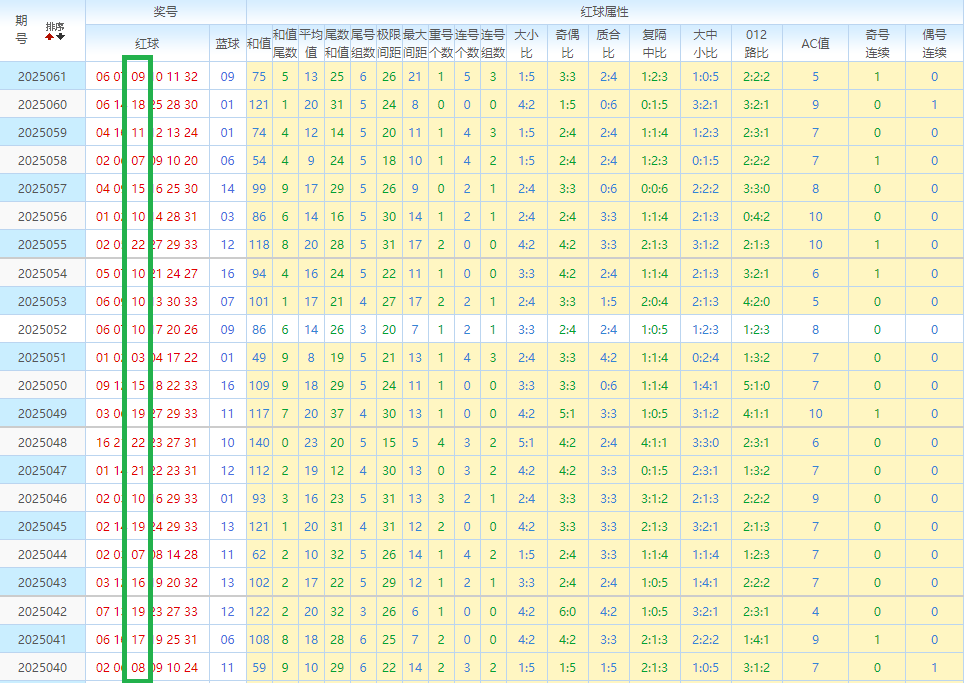The image size is (964, 683).
Task: Click the 奖号 group header
Action: click(165, 12)
